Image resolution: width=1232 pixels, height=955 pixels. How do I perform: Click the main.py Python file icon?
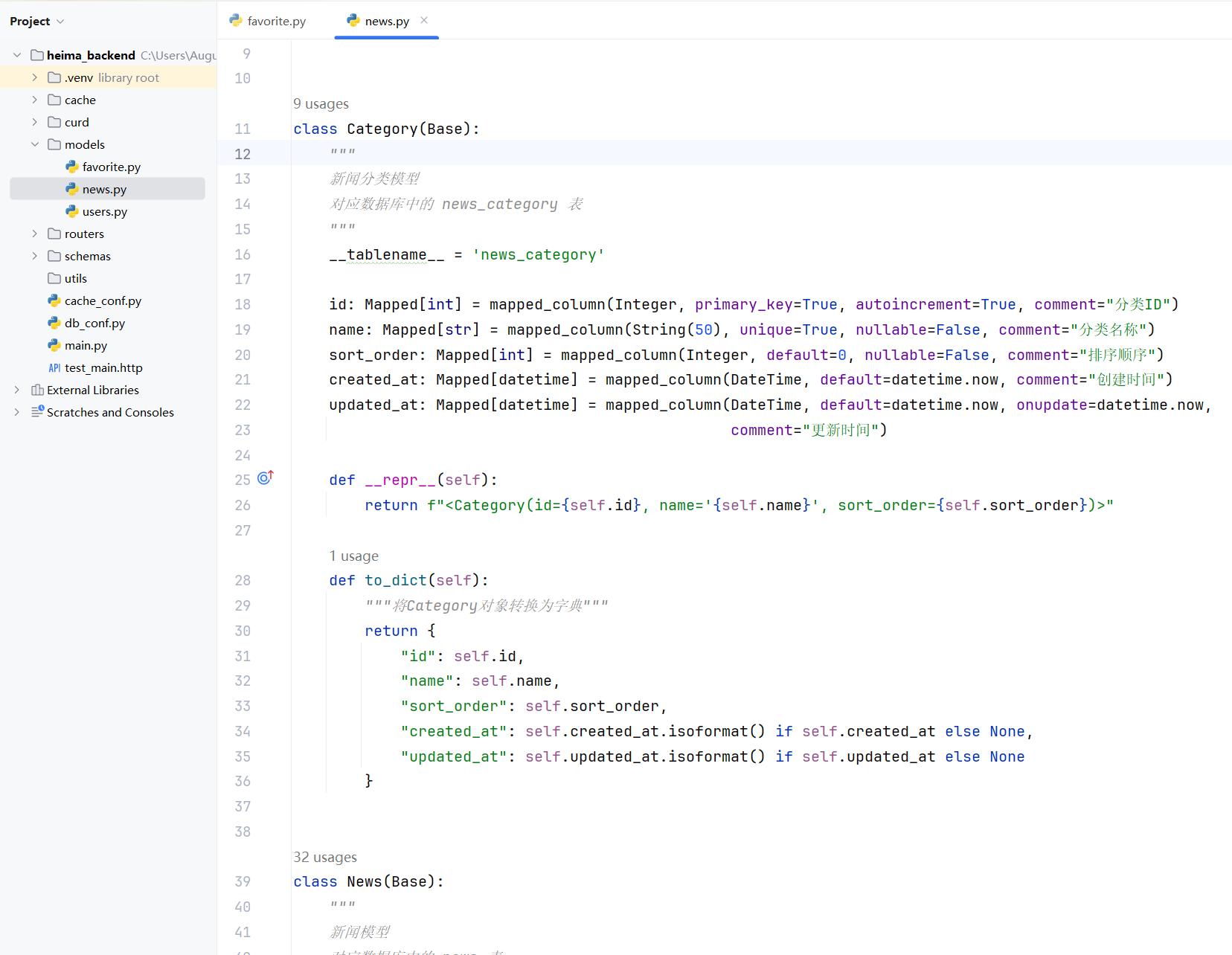coord(54,345)
